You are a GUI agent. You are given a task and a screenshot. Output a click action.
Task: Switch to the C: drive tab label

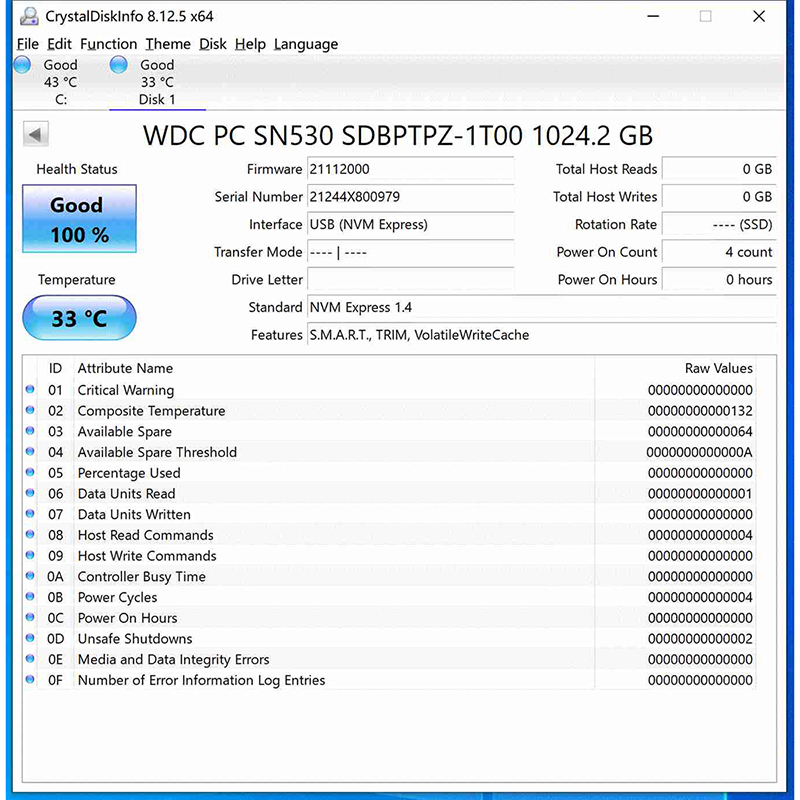click(x=61, y=99)
